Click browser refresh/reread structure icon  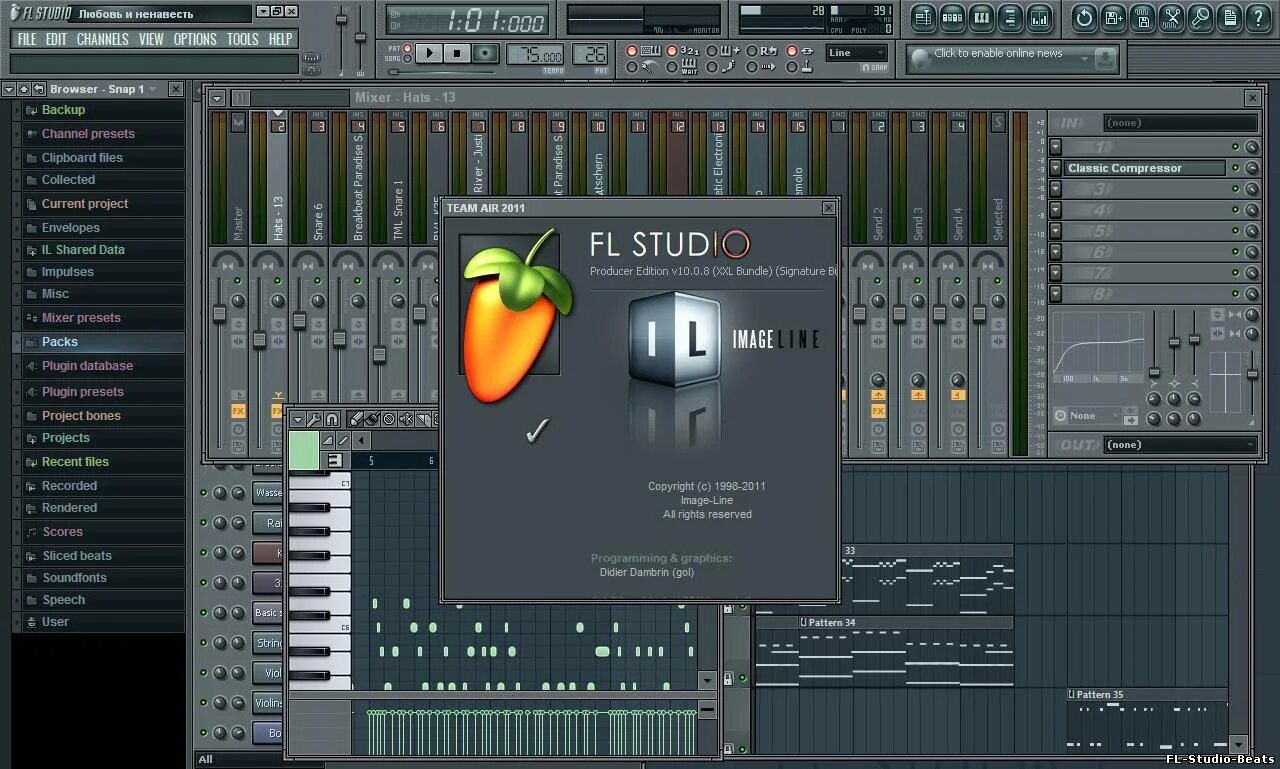click(x=39, y=89)
